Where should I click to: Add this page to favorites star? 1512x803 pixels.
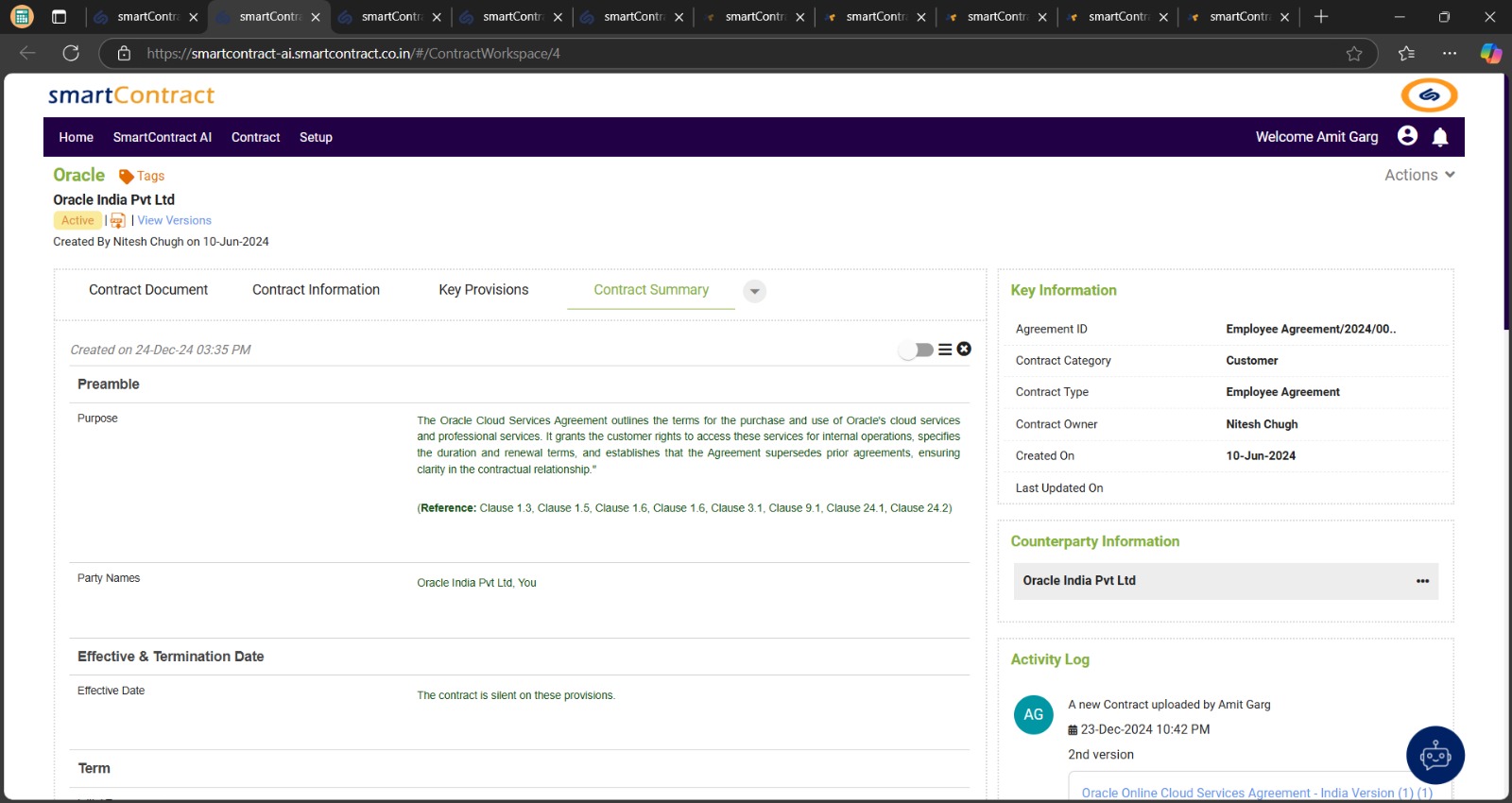coord(1354,53)
